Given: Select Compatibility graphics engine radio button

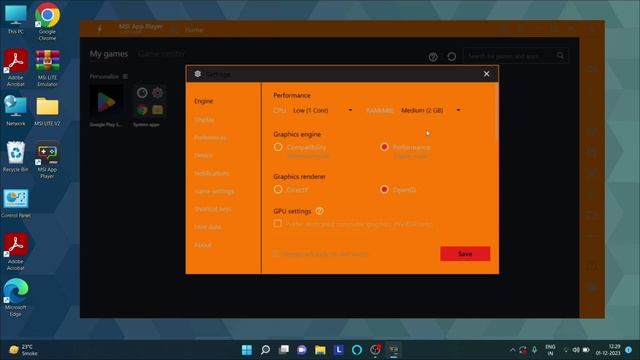Looking at the screenshot, I should coord(278,147).
